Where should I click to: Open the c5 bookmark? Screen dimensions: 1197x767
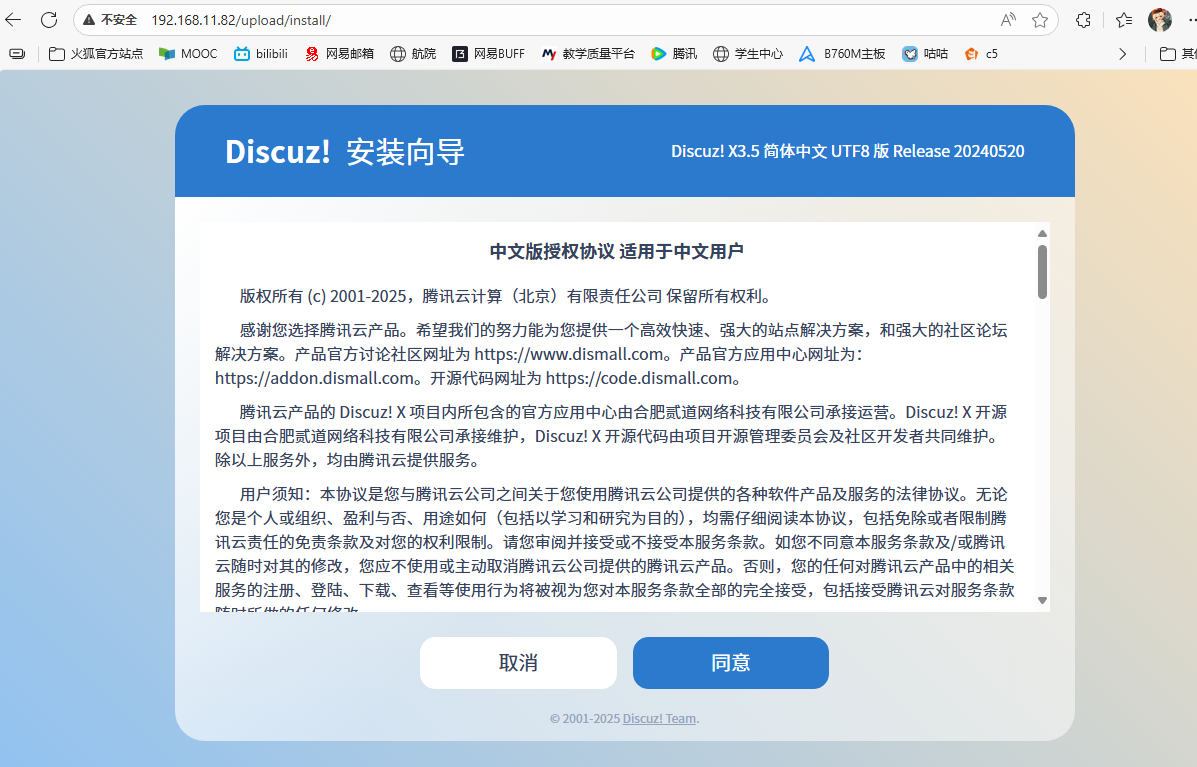(x=981, y=53)
